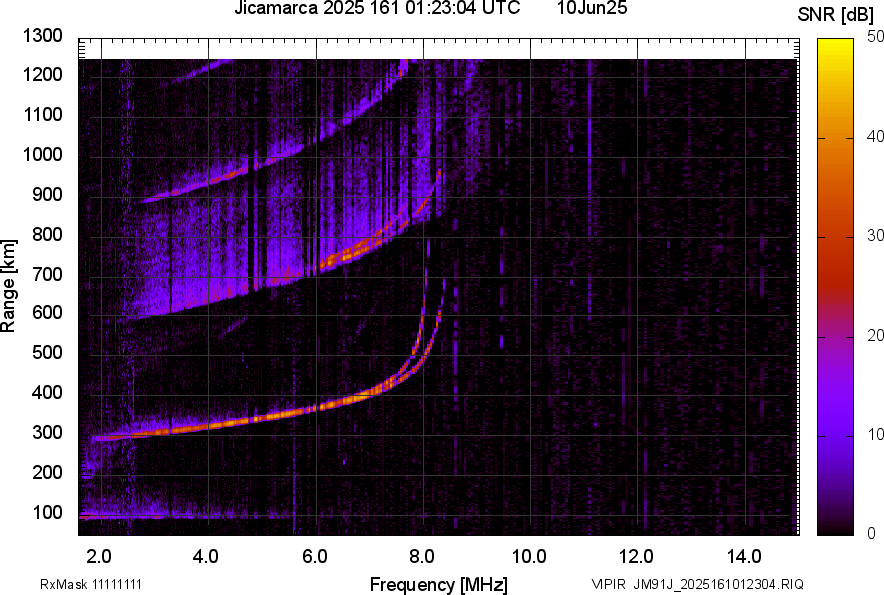Click the colorbar tick label '0'

click(872, 532)
